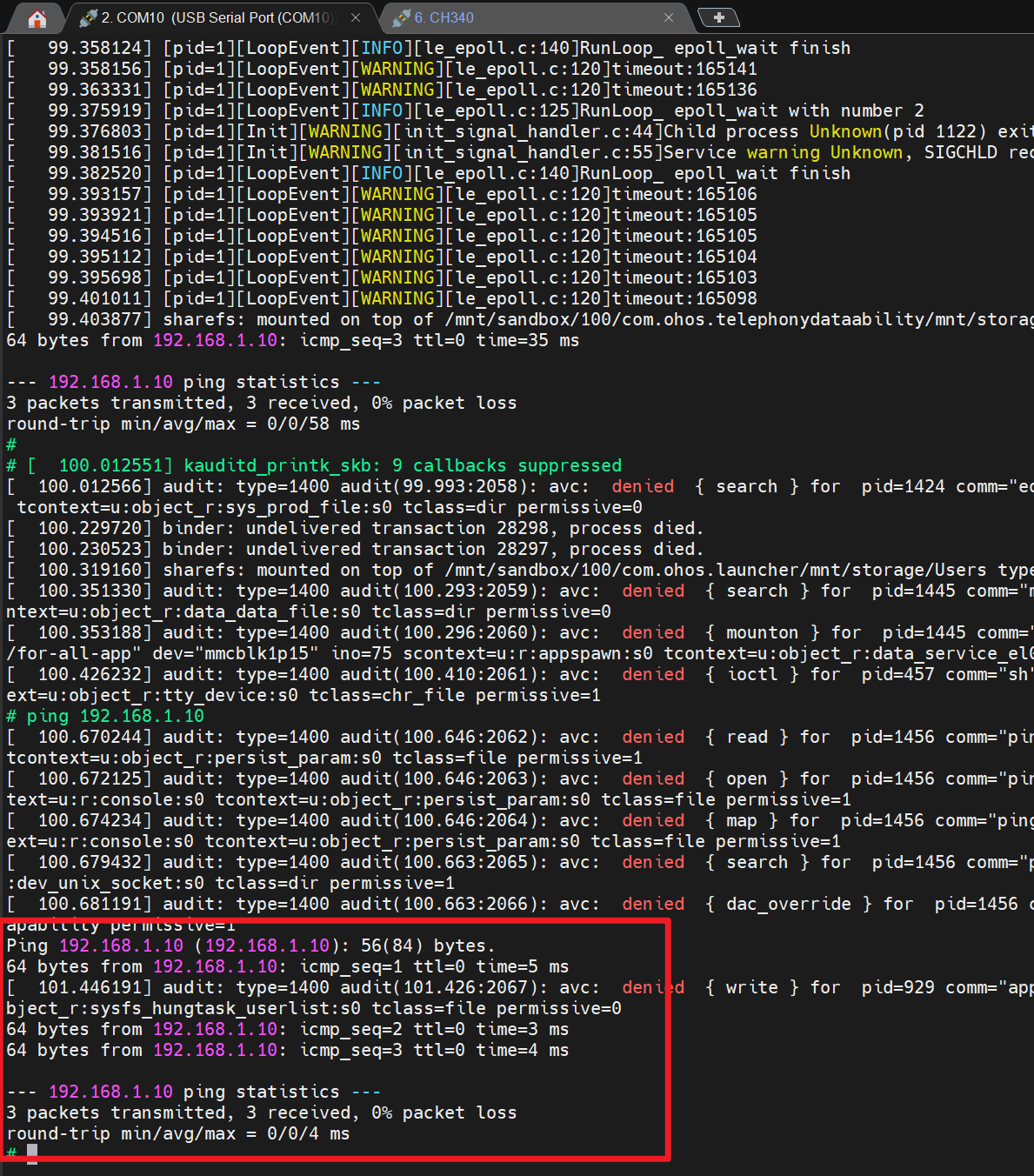
Task: Select the text timeout:165106
Action: 684,194
